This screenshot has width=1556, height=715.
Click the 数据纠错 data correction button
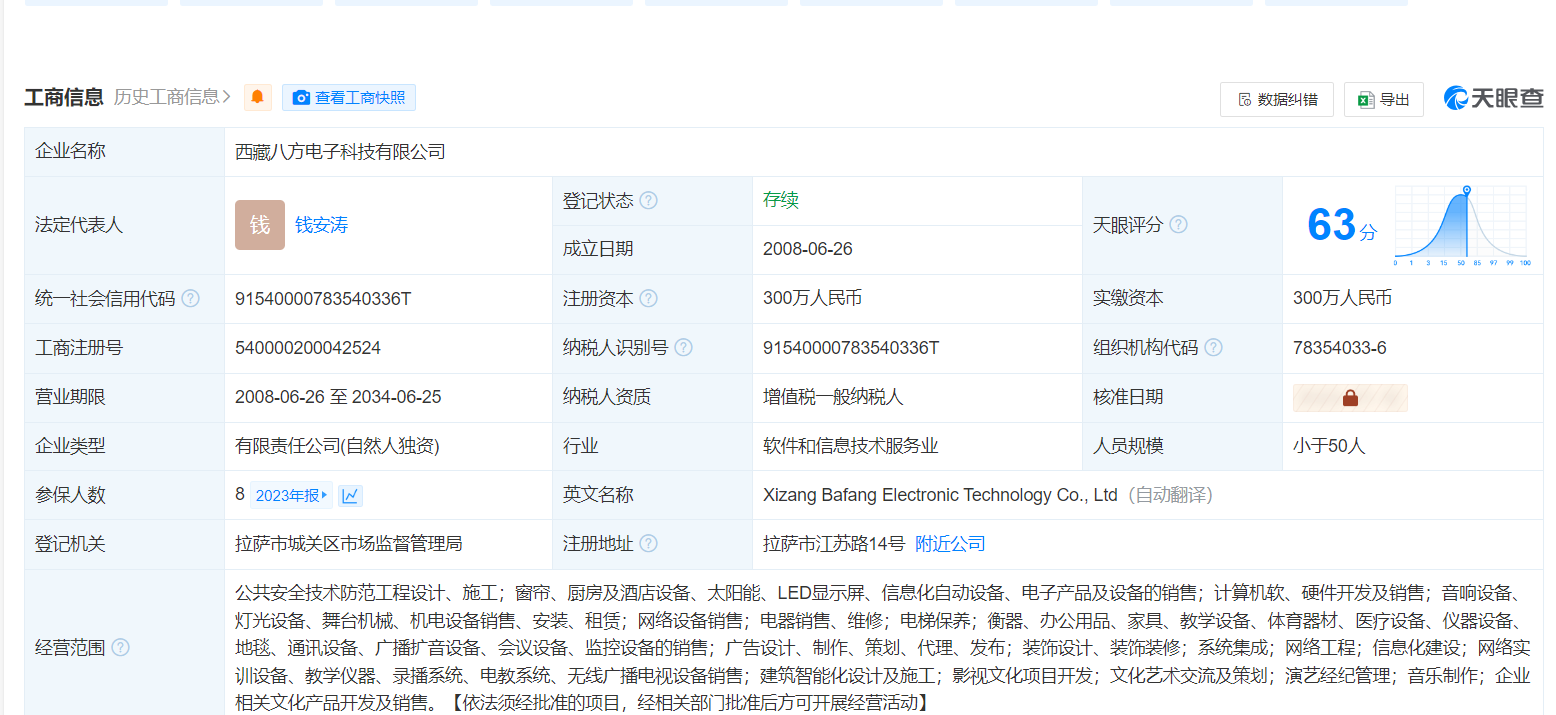click(1277, 99)
